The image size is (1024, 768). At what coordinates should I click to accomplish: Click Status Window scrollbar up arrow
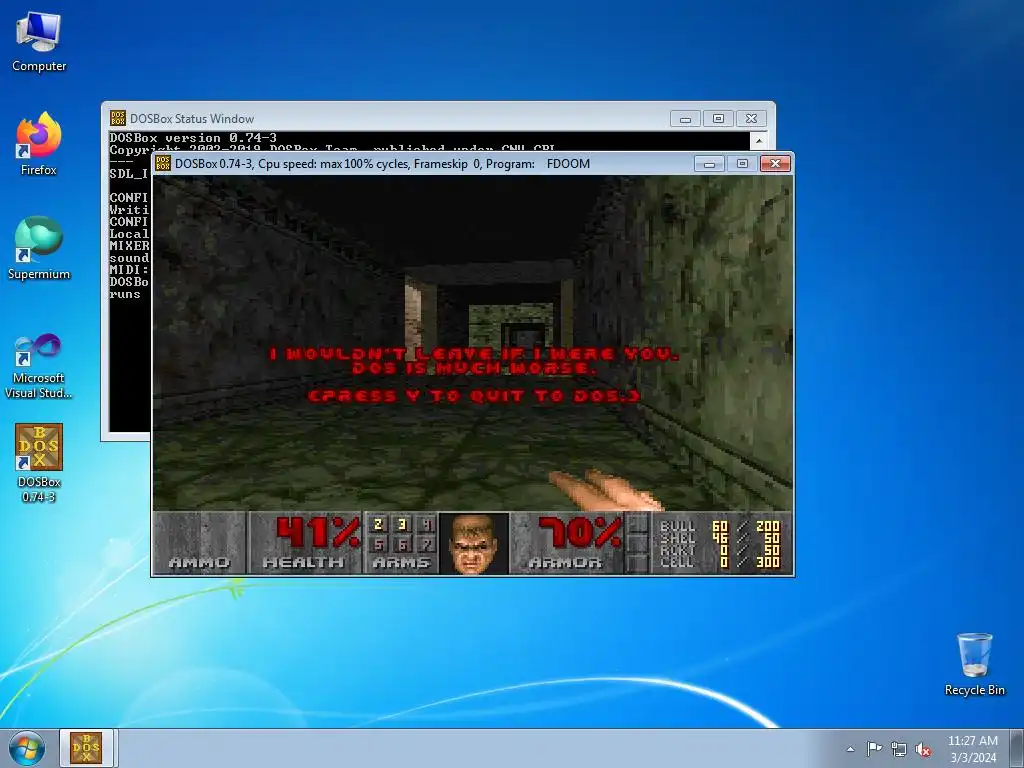759,140
